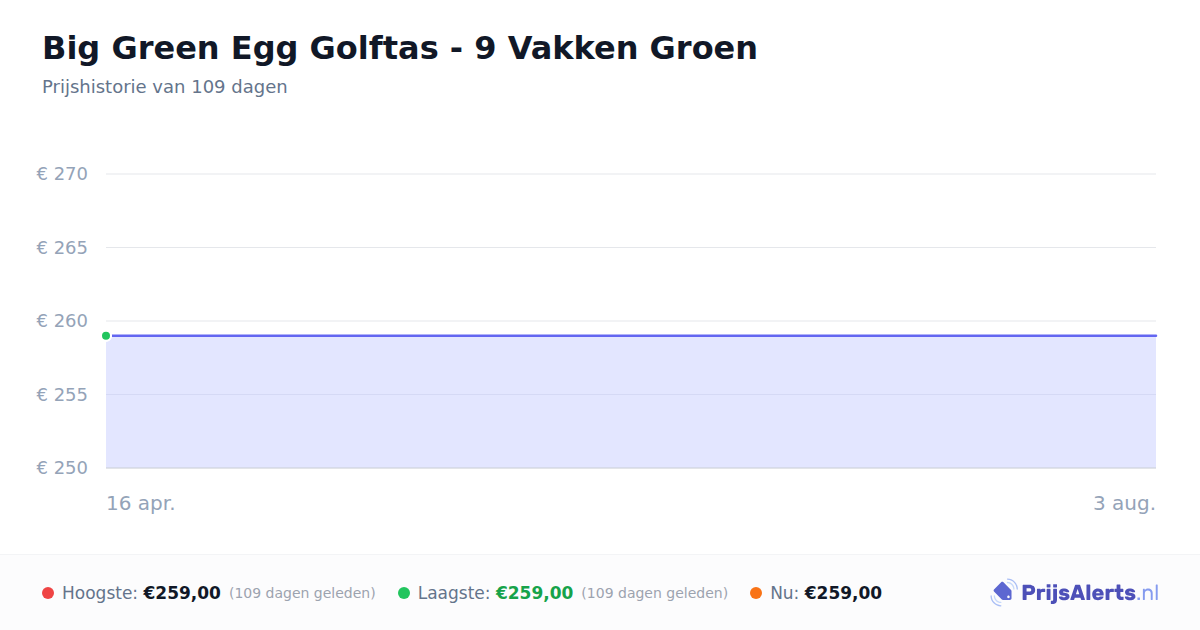1200x630 pixels.
Task: Select the green data point at chart start
Action: 106,336
